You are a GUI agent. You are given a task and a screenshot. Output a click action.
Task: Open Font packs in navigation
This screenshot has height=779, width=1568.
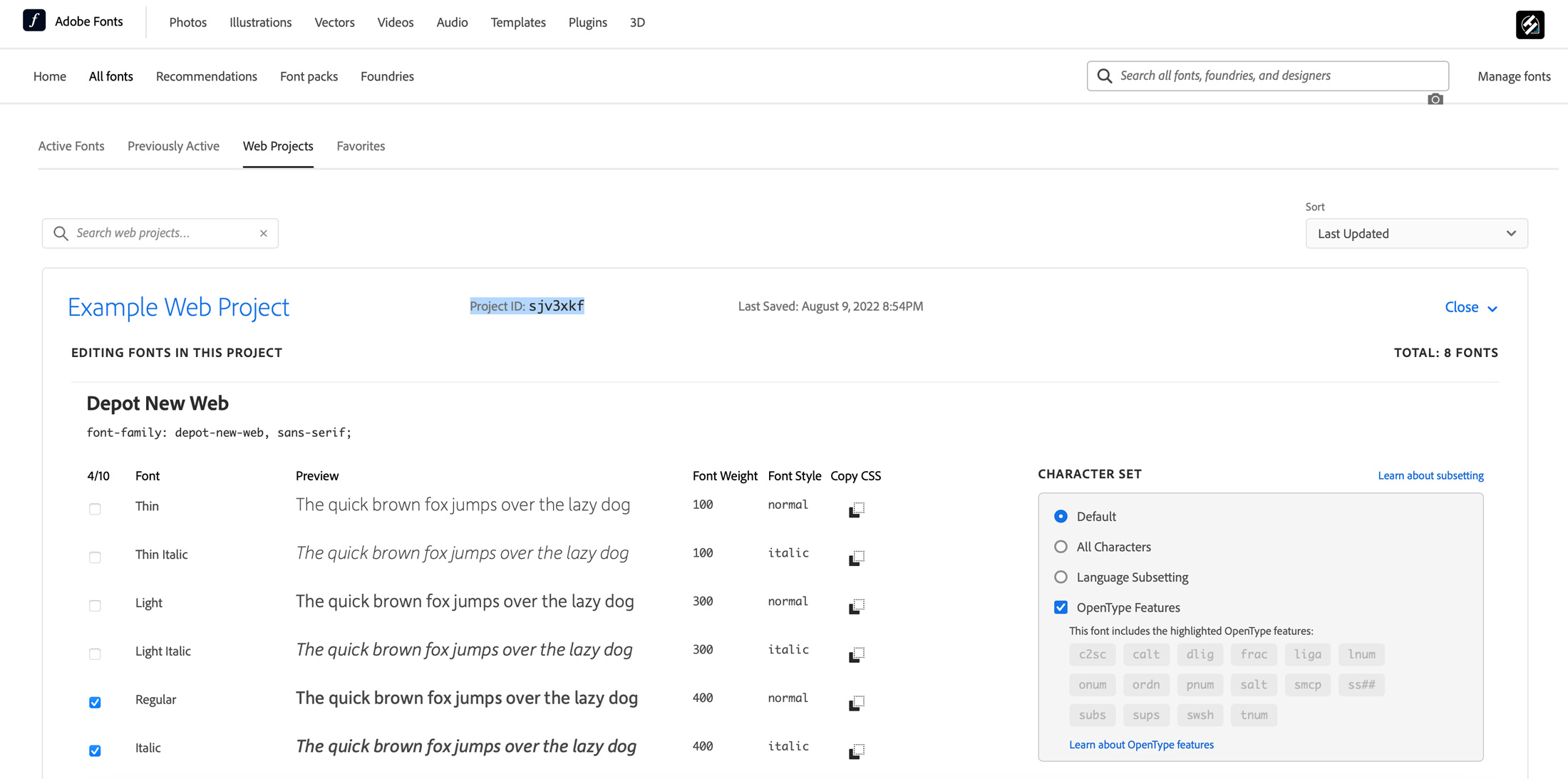[x=309, y=76]
